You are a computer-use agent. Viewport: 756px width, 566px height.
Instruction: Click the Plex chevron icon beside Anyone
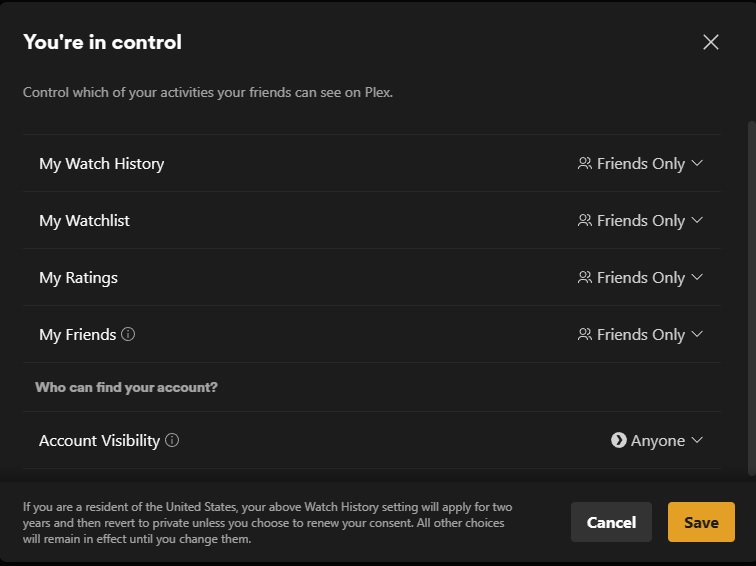click(619, 441)
